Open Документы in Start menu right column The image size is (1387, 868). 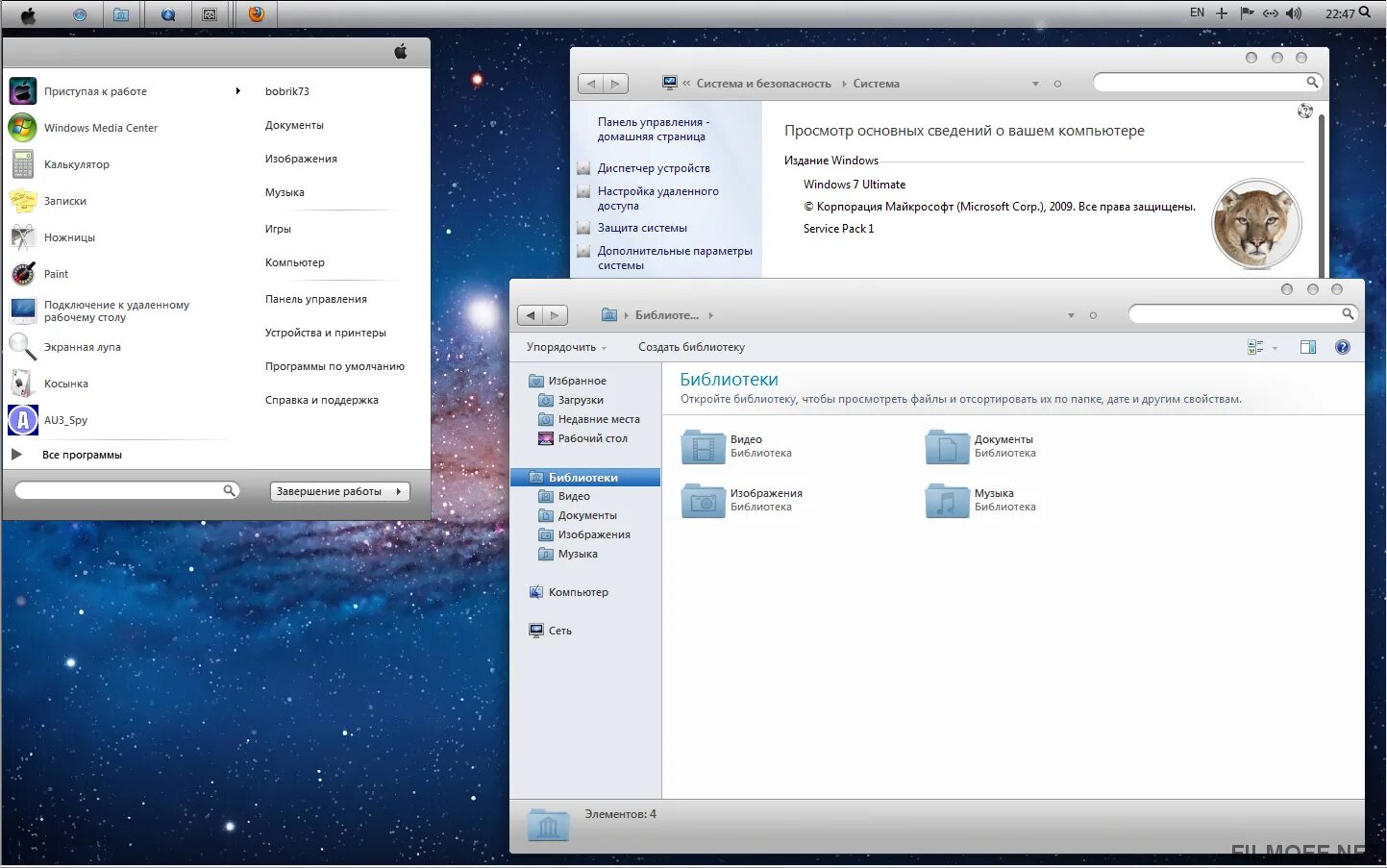(294, 125)
